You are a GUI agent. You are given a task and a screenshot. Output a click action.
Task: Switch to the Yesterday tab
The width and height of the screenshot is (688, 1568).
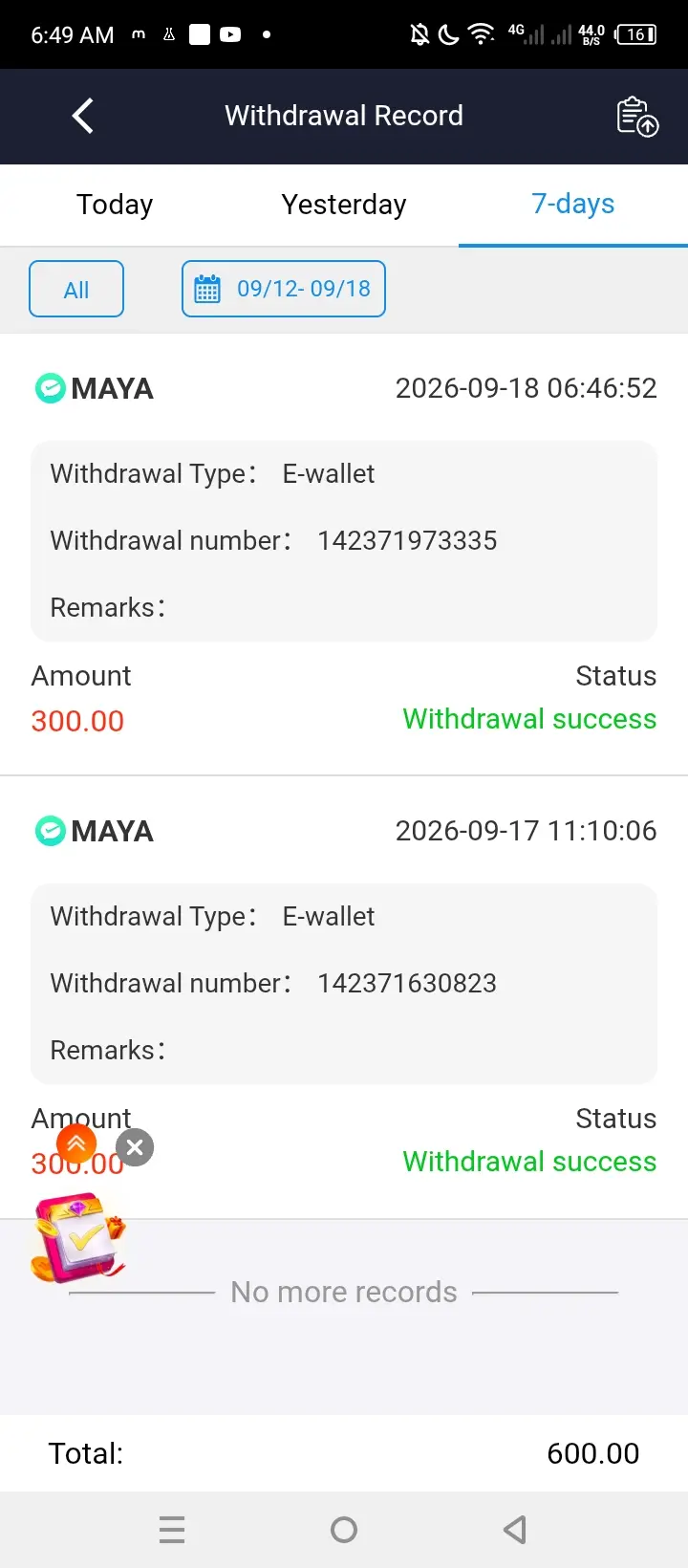pyautogui.click(x=344, y=205)
